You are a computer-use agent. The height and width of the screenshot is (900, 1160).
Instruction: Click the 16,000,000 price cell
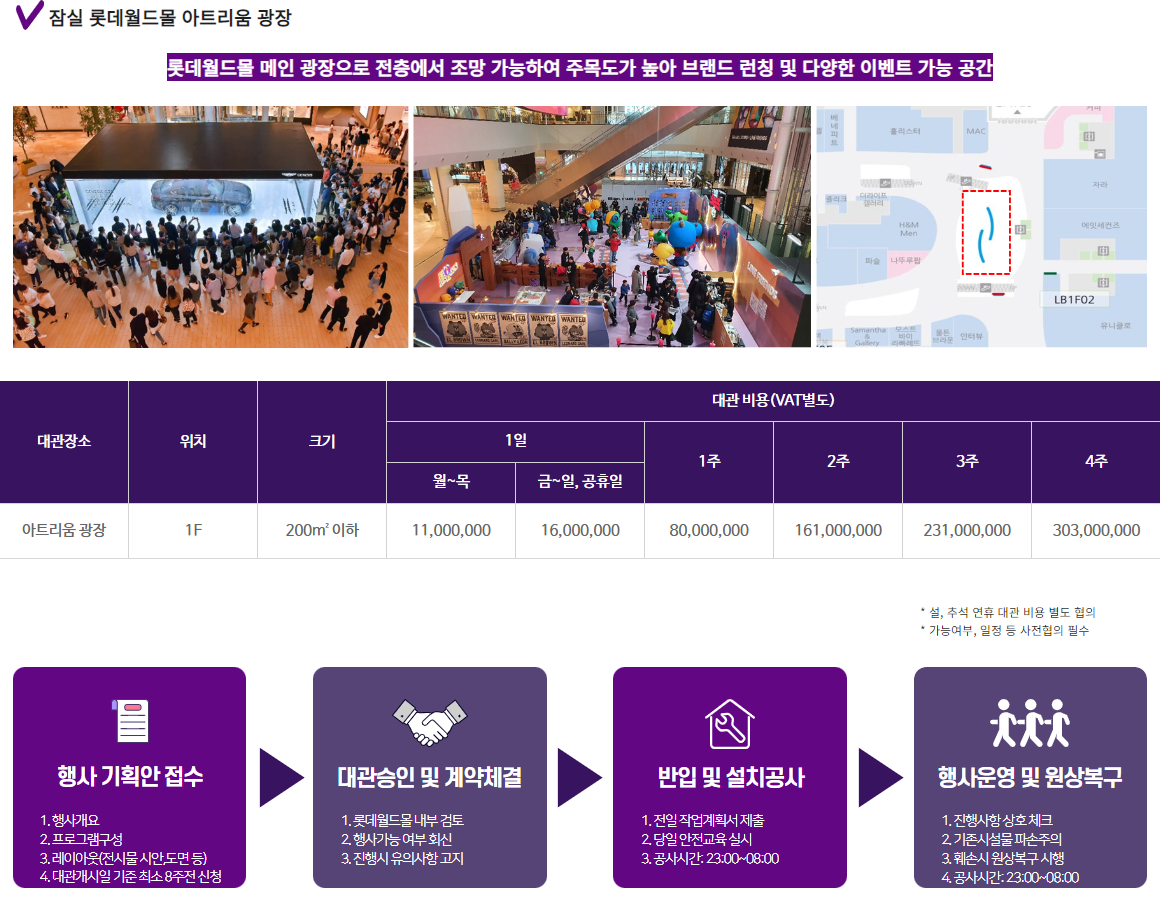[580, 530]
